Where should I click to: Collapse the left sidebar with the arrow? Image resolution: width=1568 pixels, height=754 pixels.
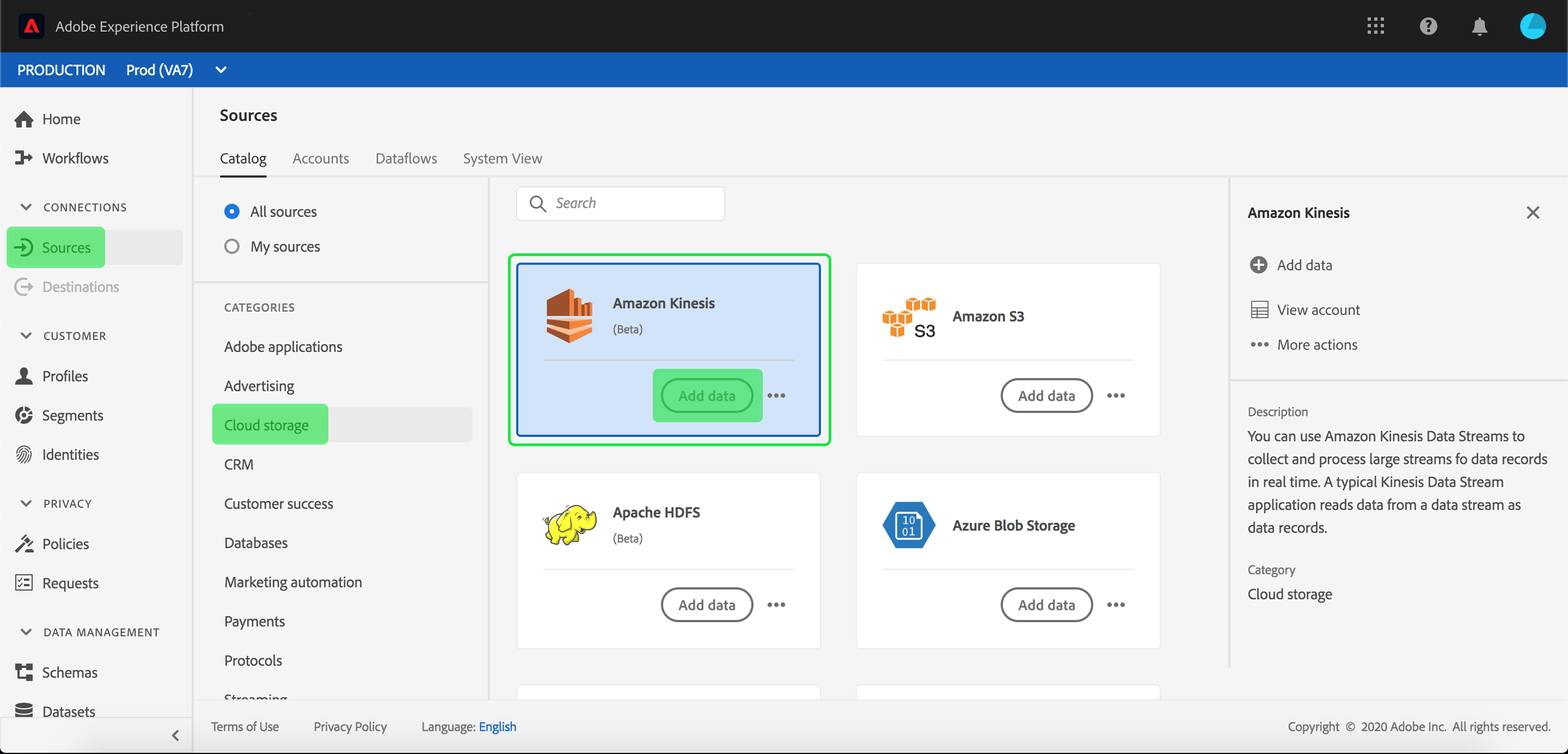point(175,735)
